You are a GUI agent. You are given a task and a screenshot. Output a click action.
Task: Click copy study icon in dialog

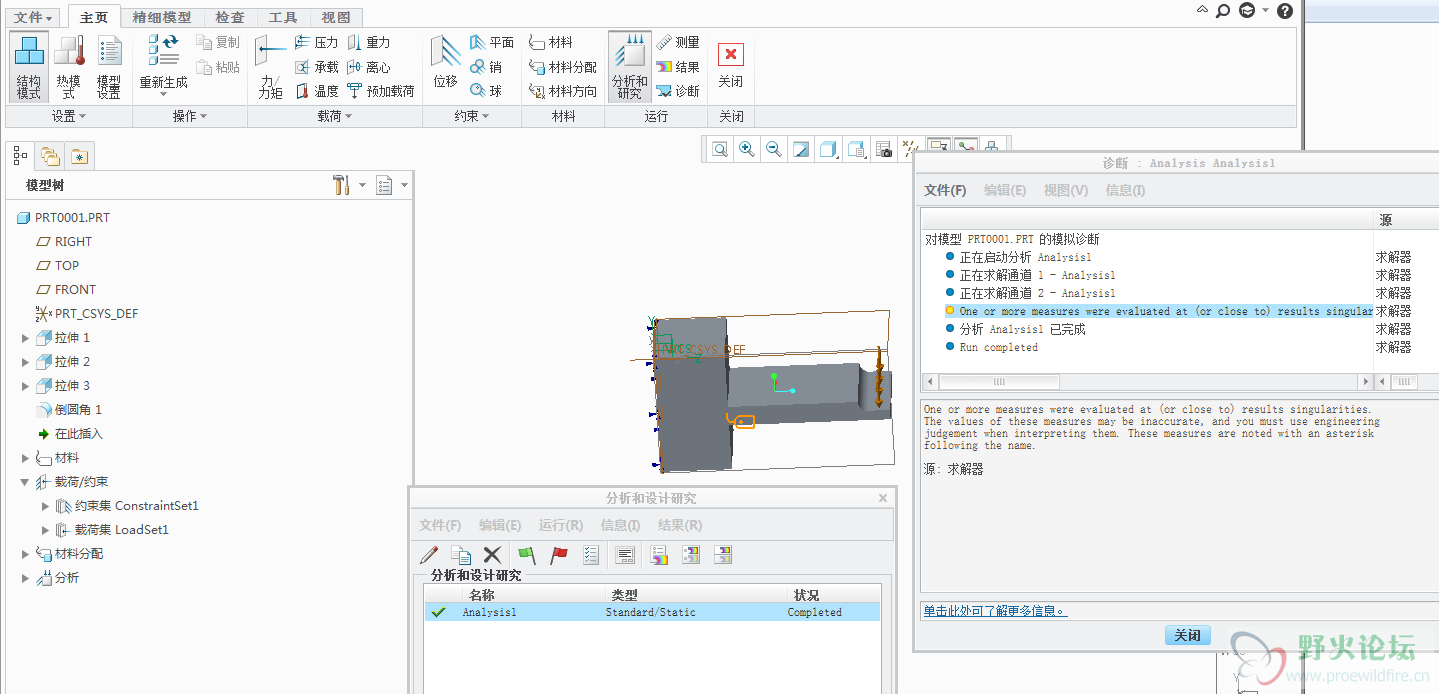click(x=461, y=555)
